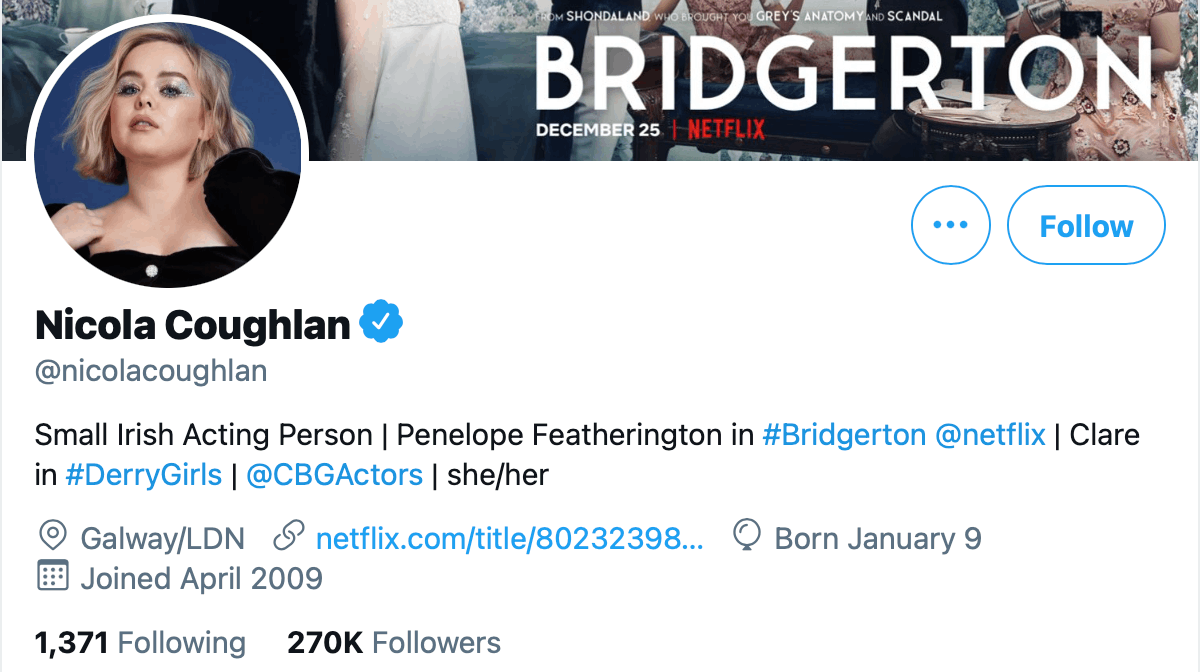The image size is (1204, 672).
Task: Click the Nicola Coughlan display name
Action: (x=193, y=324)
